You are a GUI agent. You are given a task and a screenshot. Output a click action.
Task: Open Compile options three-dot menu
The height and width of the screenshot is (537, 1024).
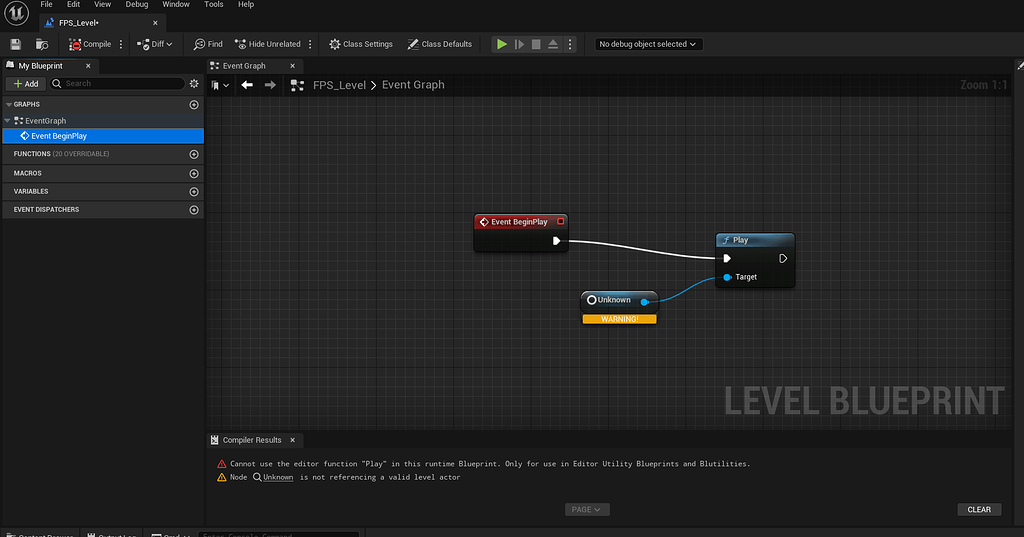click(121, 44)
